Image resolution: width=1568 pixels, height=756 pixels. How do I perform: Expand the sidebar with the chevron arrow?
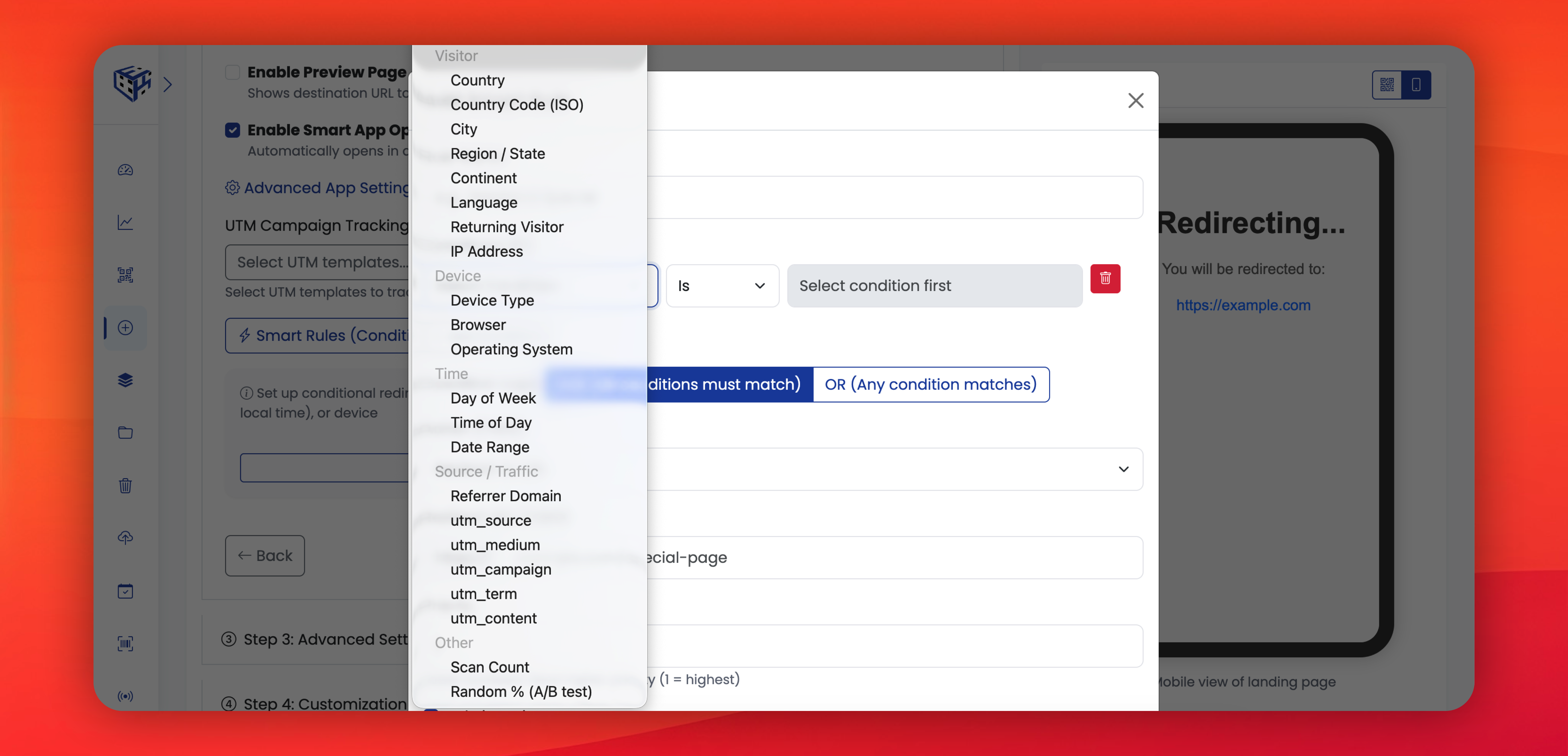168,84
